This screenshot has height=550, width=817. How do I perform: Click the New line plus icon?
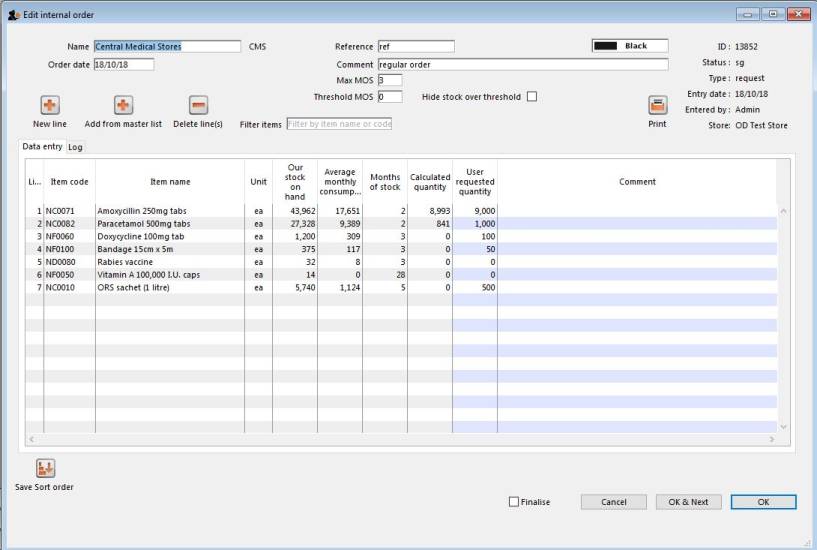point(49,106)
